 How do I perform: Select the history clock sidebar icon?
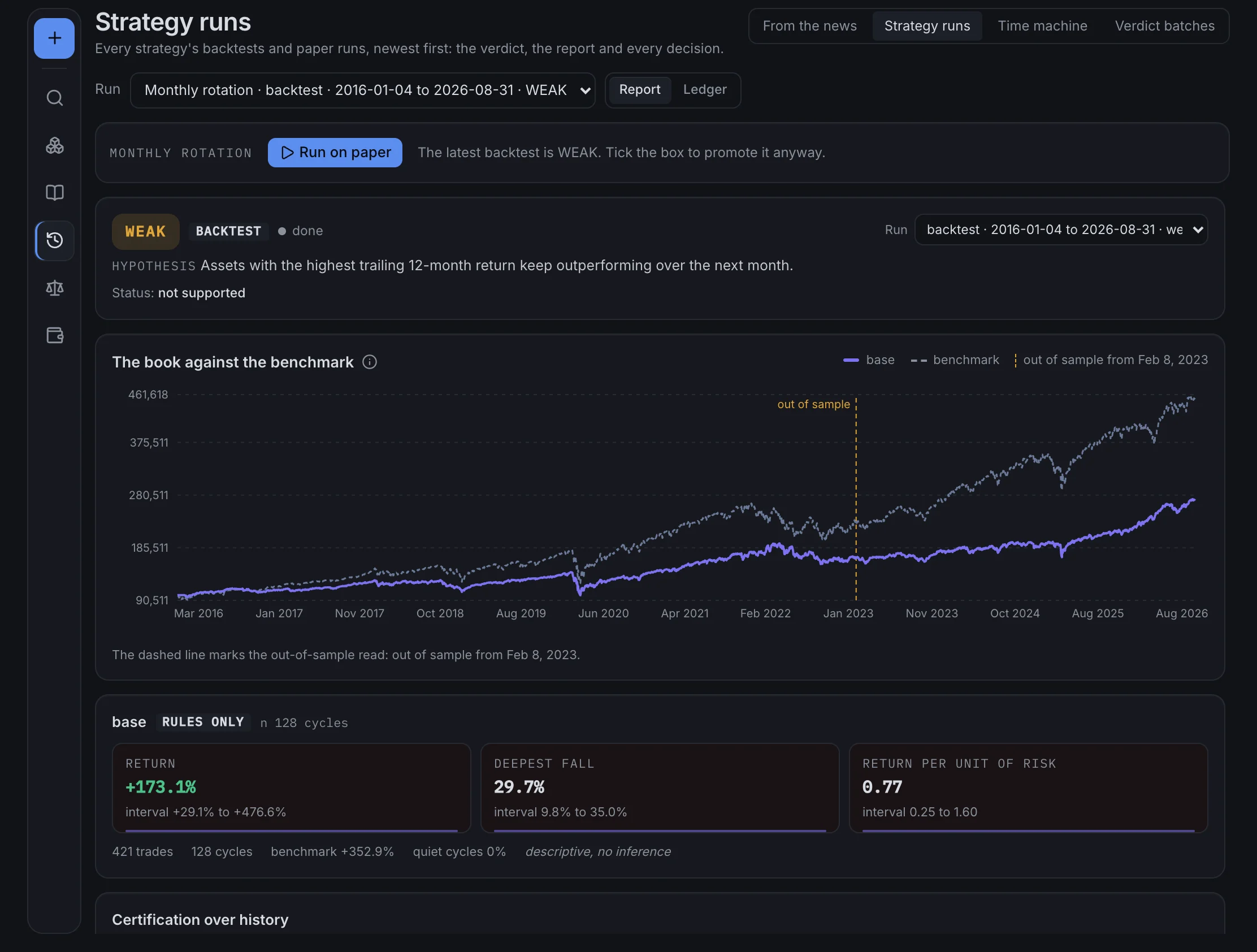[x=55, y=240]
